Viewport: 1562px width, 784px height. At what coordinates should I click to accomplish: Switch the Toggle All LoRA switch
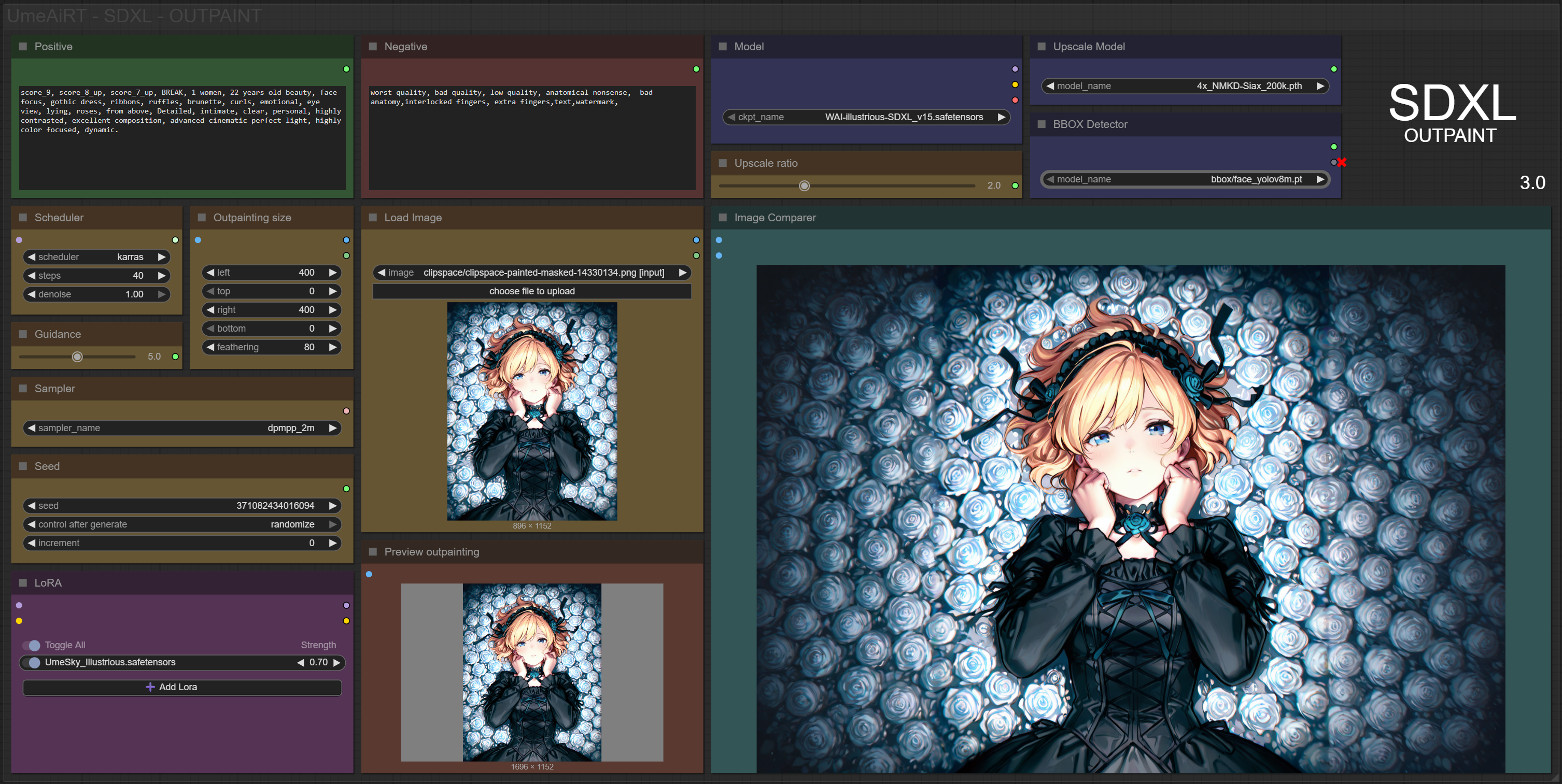32,645
